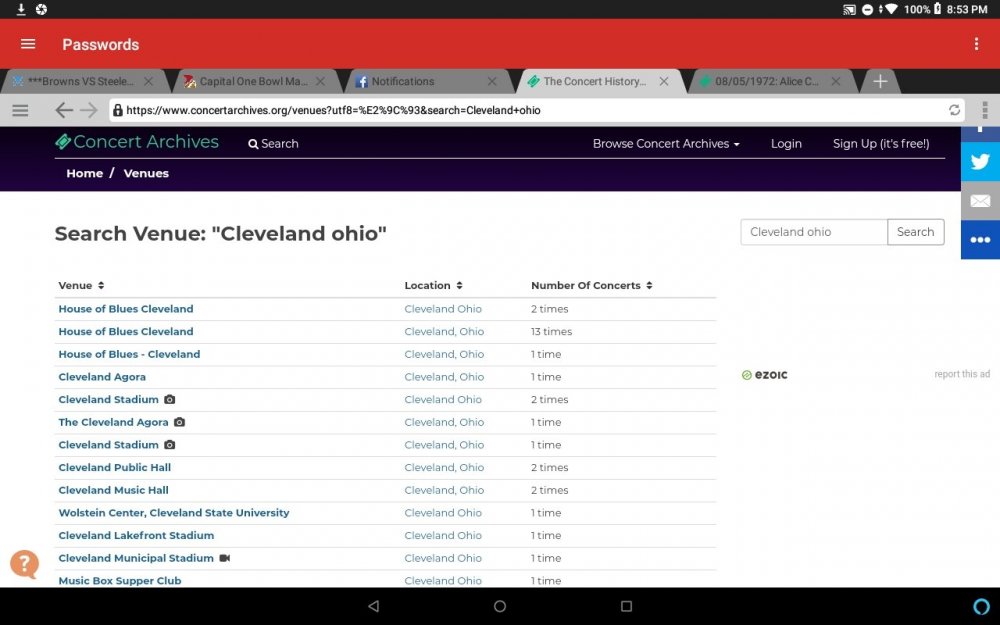Click camera icon beside The Cleveland Agora
Image resolution: width=1000 pixels, height=625 pixels.
180,422
